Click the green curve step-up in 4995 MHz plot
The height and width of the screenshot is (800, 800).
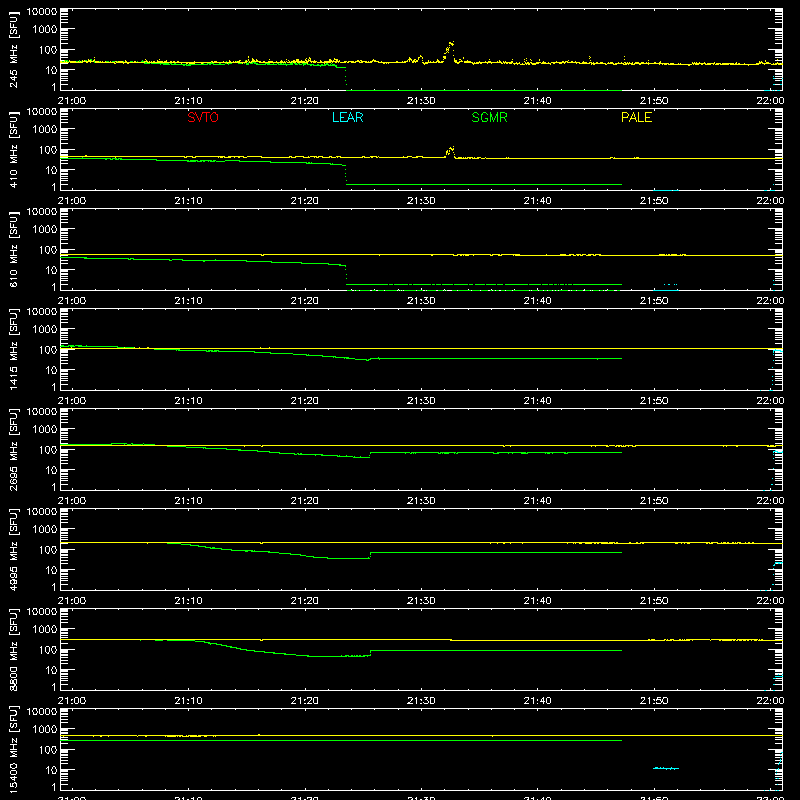pyautogui.click(x=370, y=555)
